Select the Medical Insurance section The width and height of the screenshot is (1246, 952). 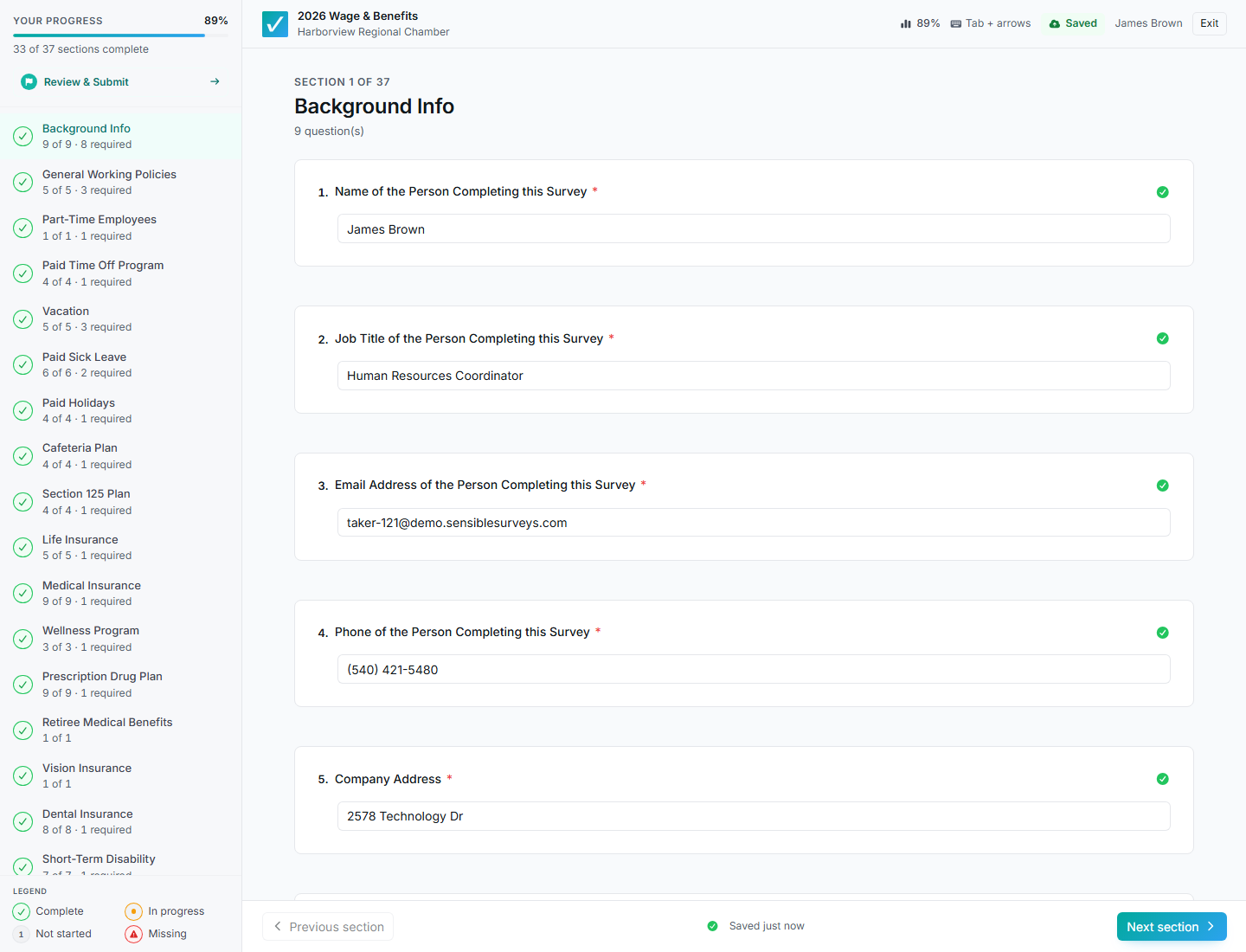pyautogui.click(x=120, y=593)
